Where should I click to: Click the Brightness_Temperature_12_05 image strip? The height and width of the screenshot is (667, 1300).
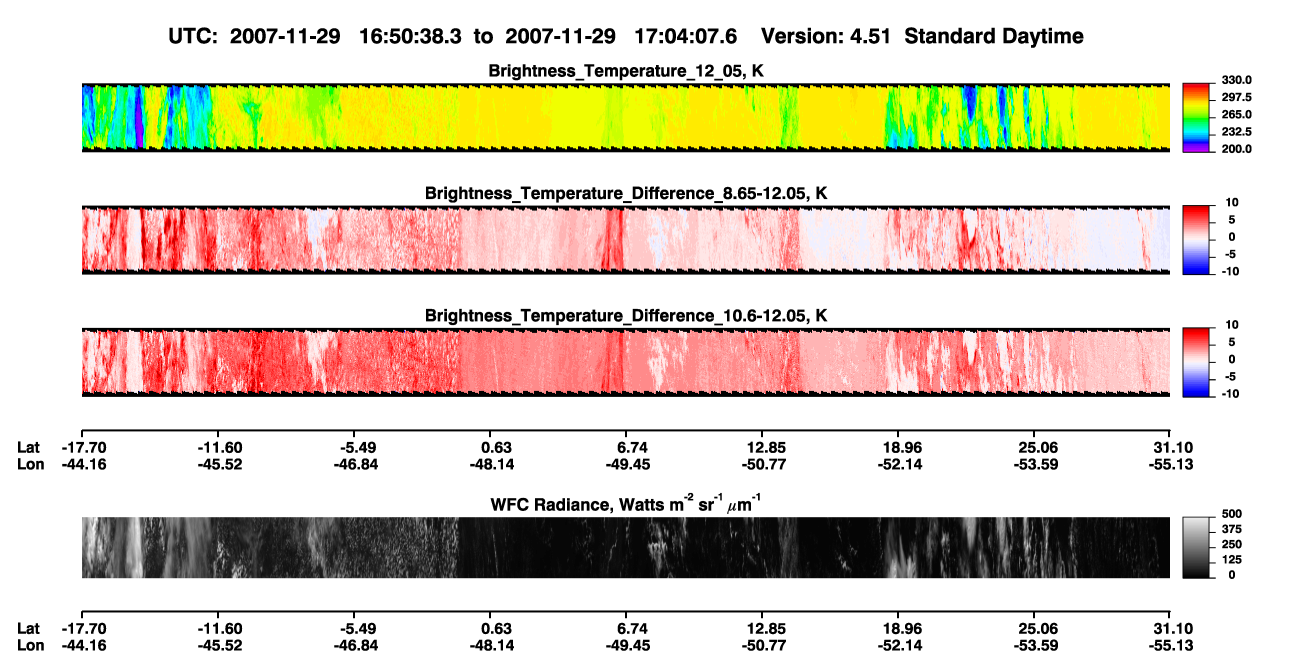625,118
